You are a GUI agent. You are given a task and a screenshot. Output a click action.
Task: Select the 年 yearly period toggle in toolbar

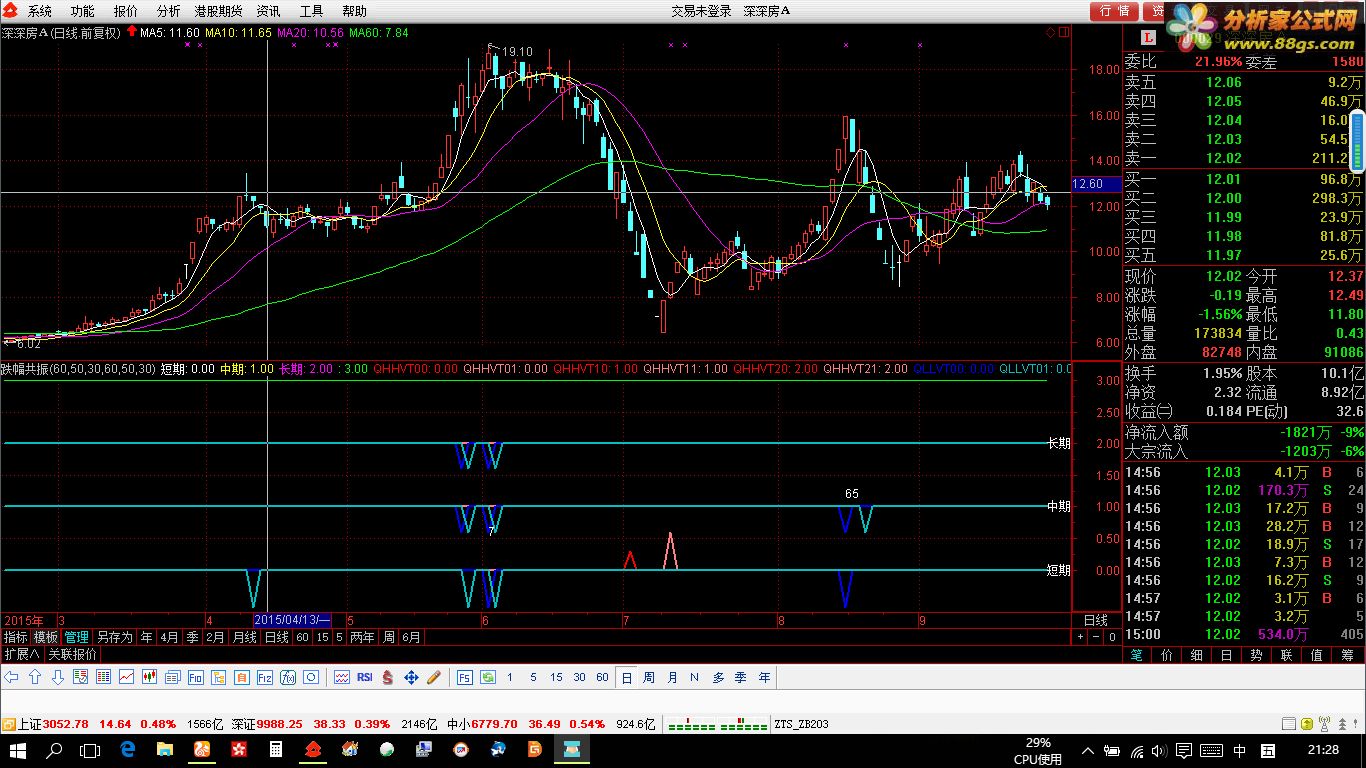click(x=764, y=677)
